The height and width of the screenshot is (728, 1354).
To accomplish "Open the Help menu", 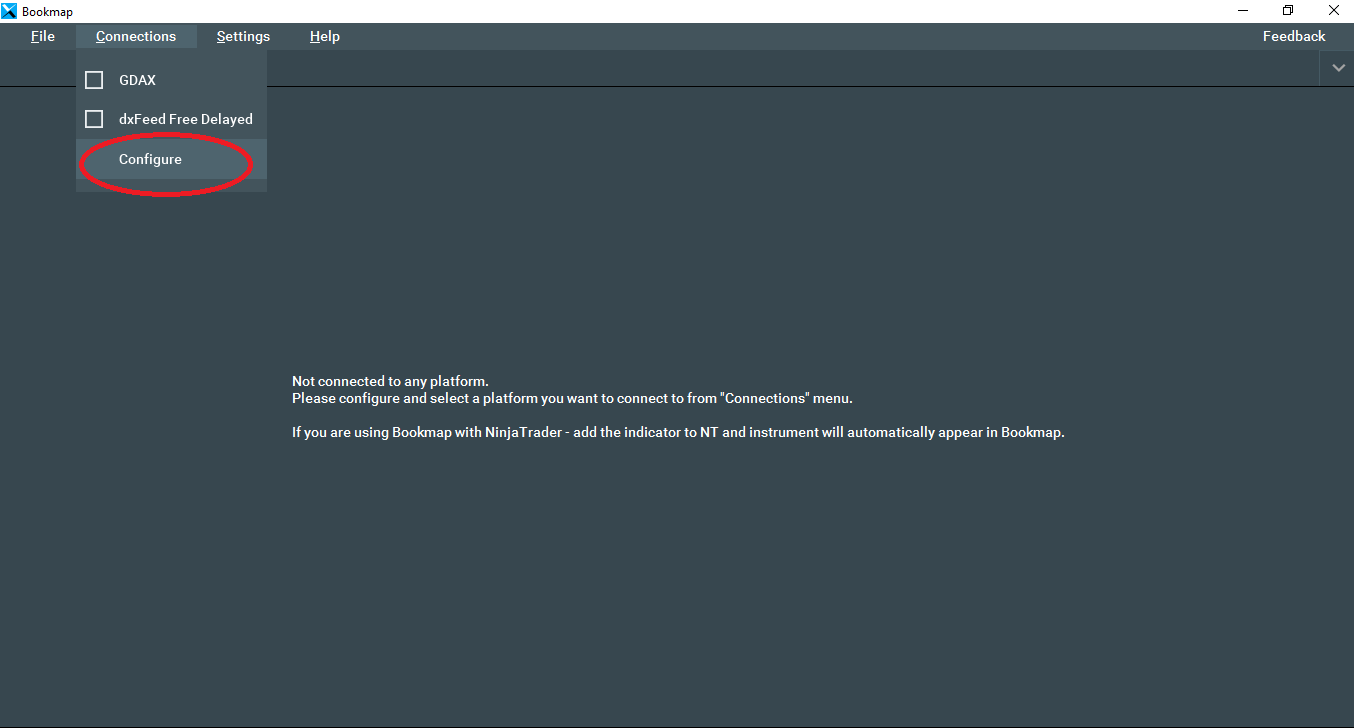I will pos(325,37).
